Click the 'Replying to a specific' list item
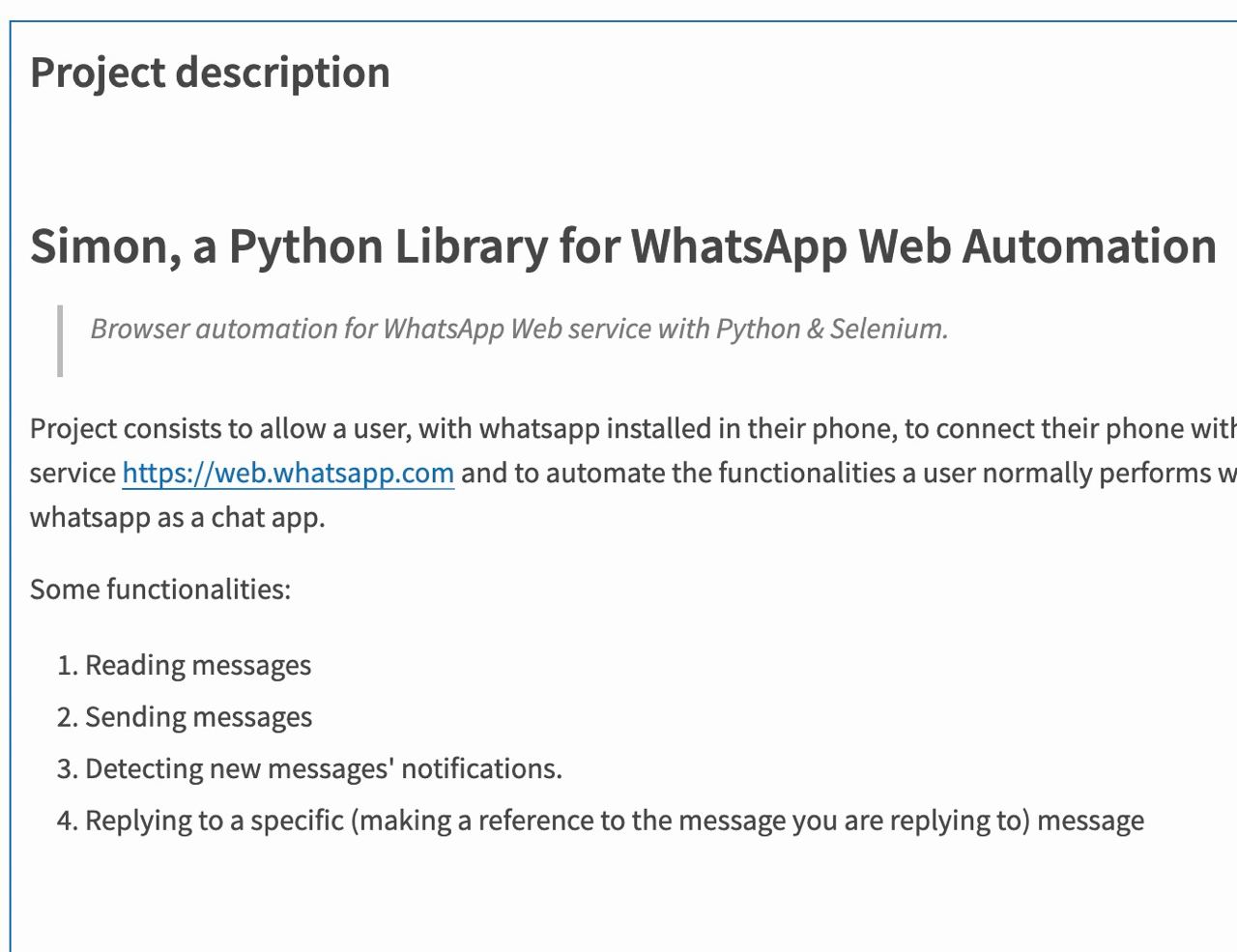The image size is (1237, 952). 615,821
